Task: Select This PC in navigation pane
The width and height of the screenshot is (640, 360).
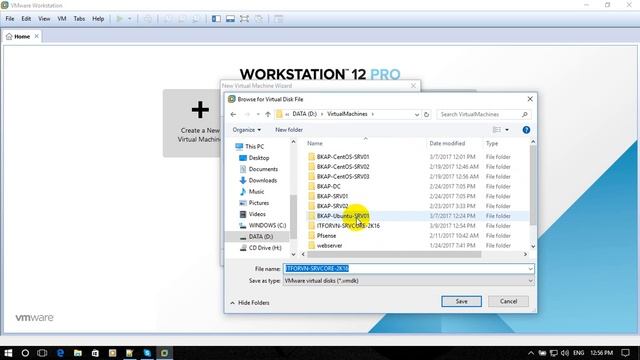Action: [255, 146]
